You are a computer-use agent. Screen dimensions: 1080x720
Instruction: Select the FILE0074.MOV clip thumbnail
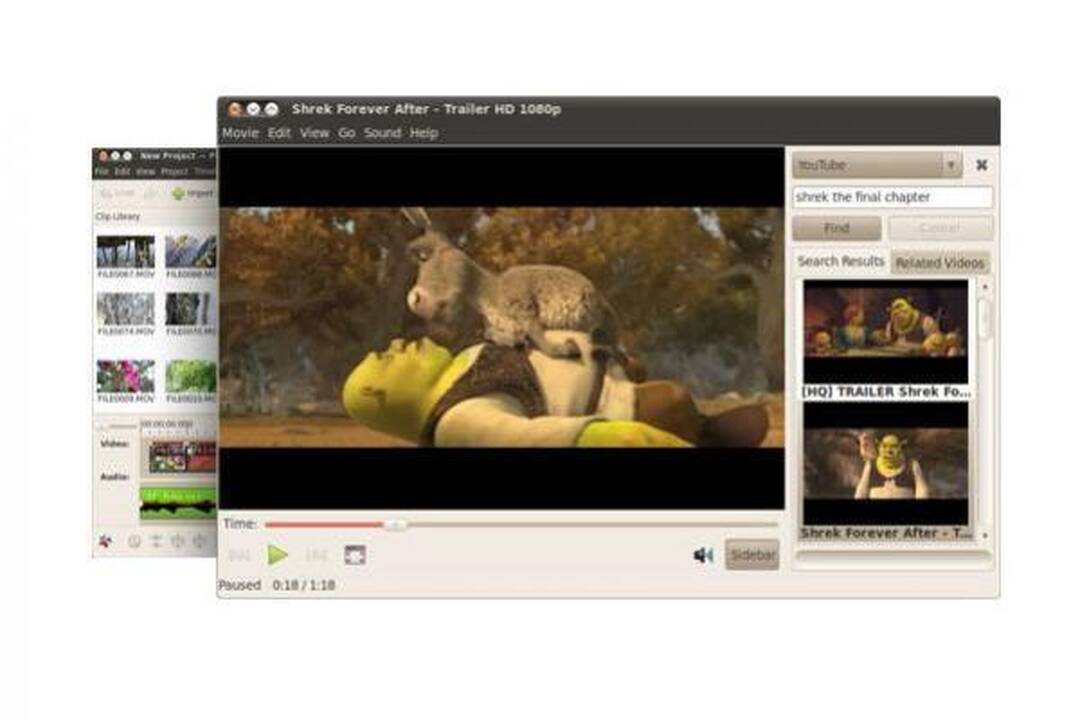click(125, 309)
